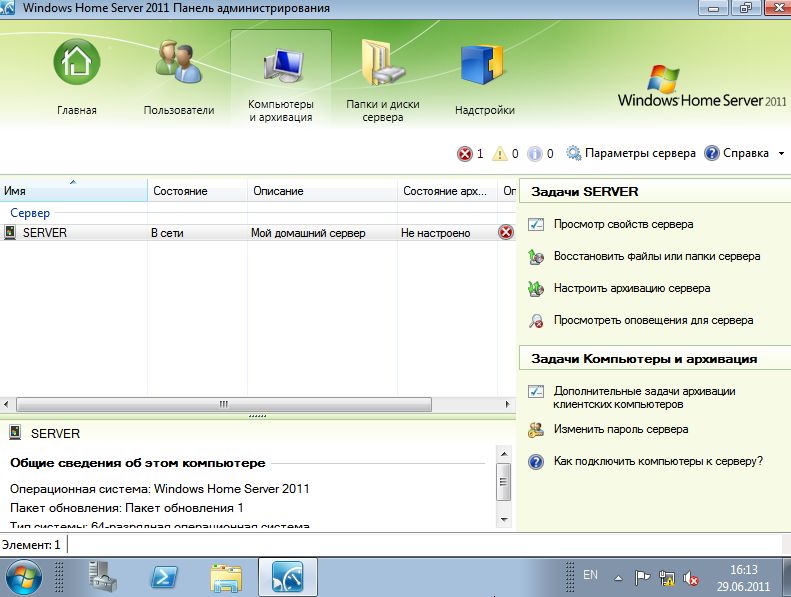This screenshot has height=597, width=791.
Task: Click the Изменить пароль сервера key icon
Action: pos(536,429)
